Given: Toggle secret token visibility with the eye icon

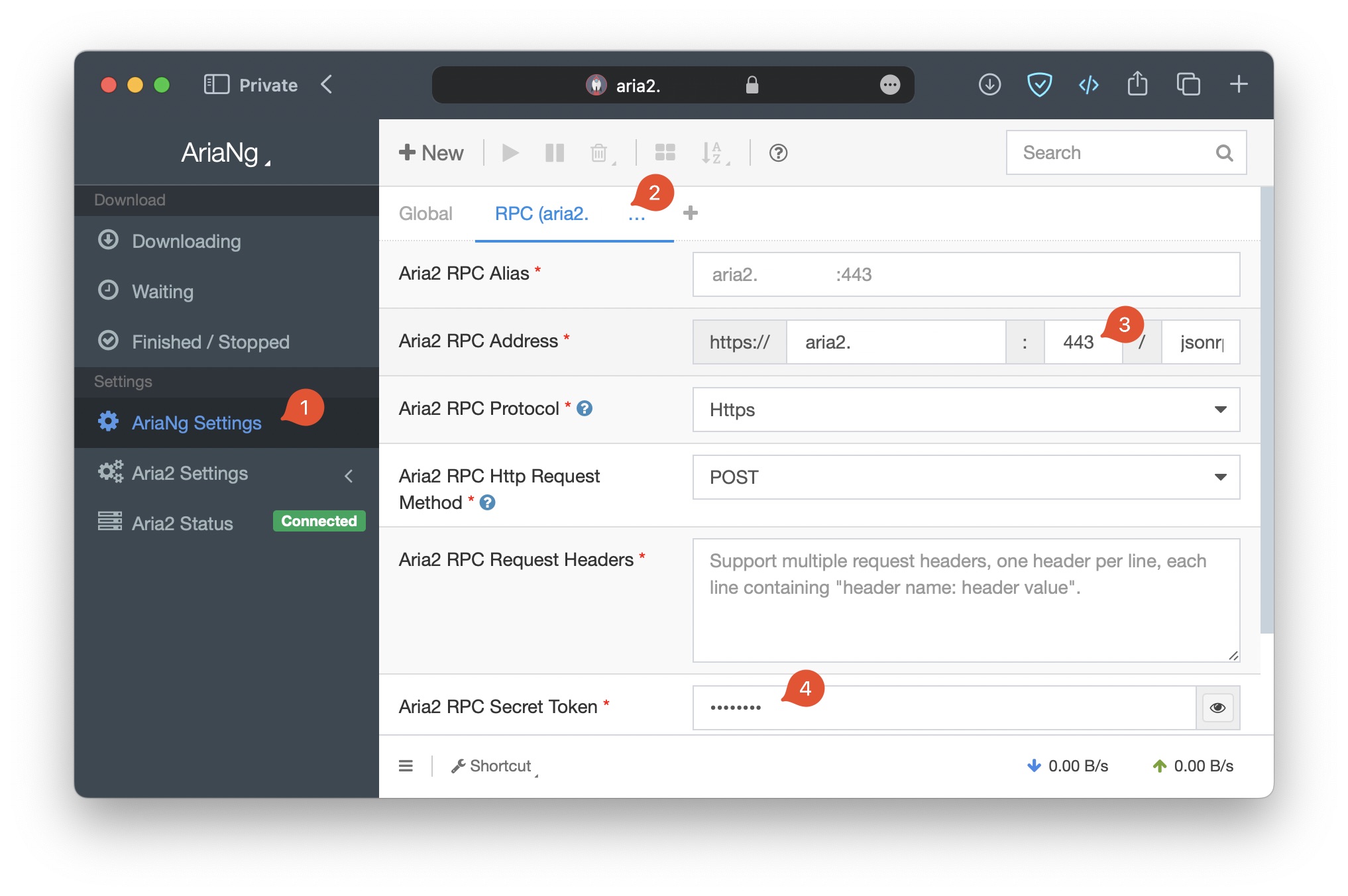Looking at the screenshot, I should [x=1217, y=708].
